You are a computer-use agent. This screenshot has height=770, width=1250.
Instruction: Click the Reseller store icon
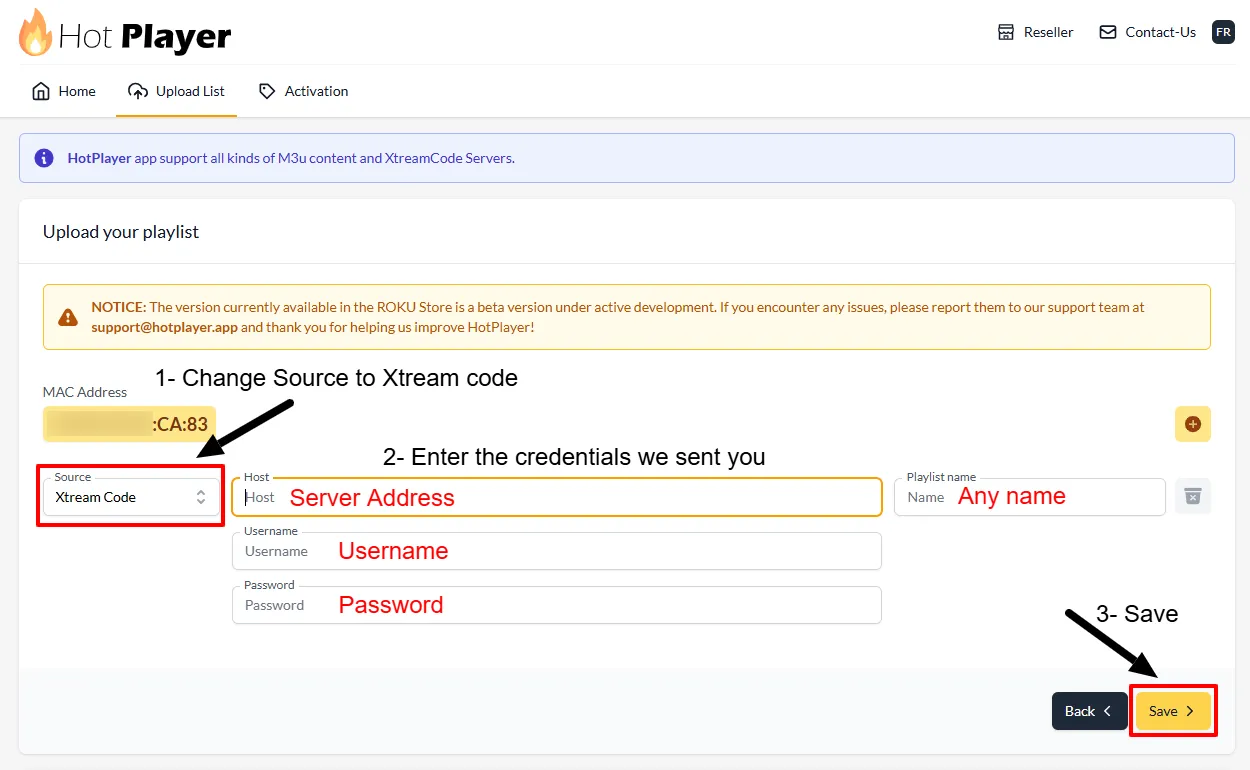coord(1006,32)
